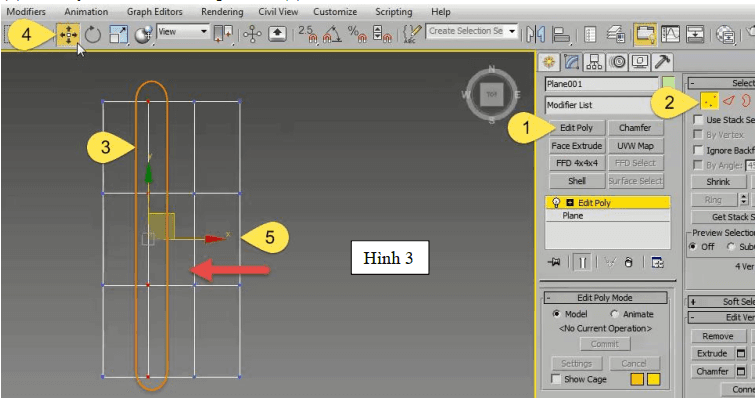
Task: Tick the By Angle checkbox
Action: pos(698,165)
